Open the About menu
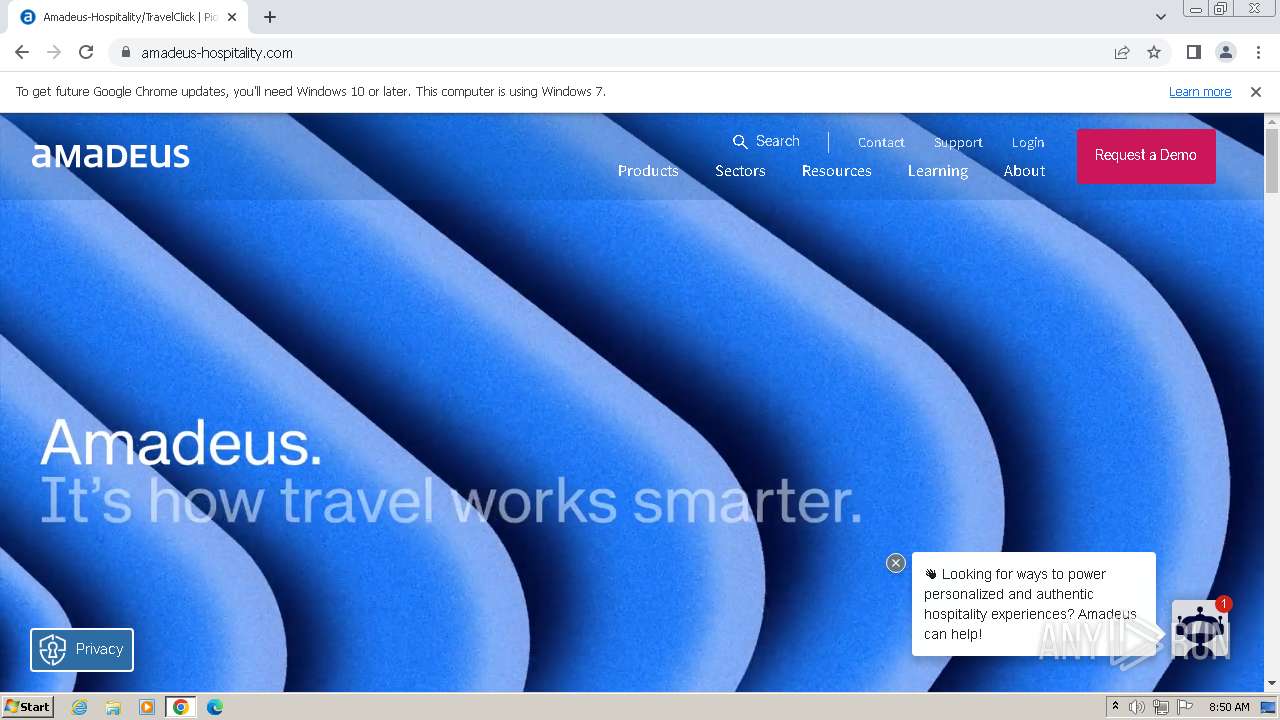Viewport: 1280px width, 720px height. (1024, 171)
